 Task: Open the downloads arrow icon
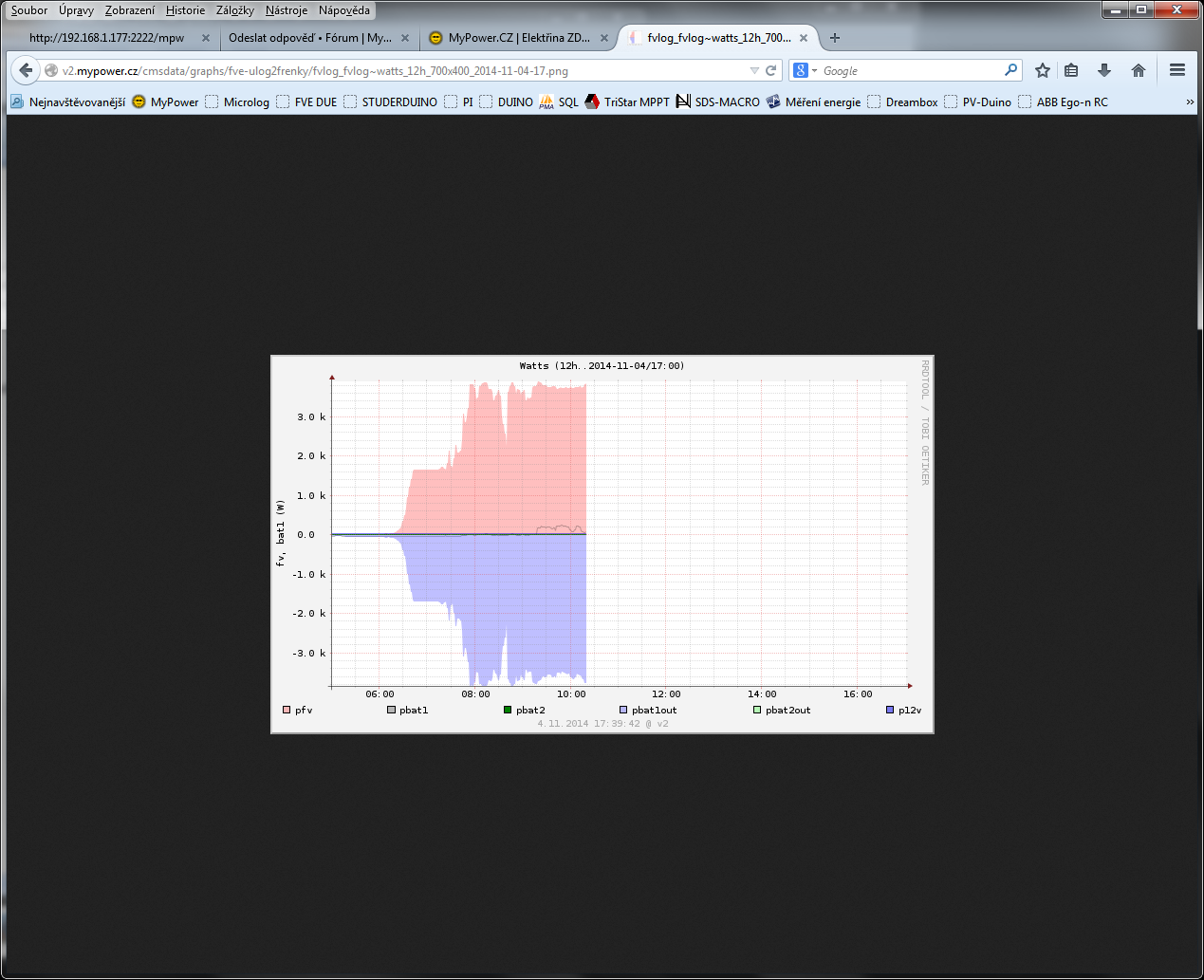click(x=1104, y=70)
